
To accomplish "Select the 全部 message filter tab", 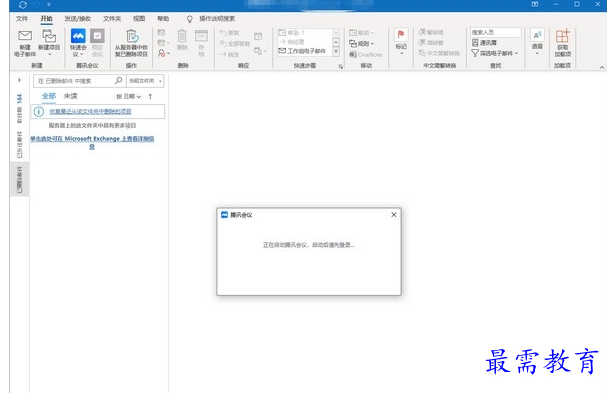I will click(49, 96).
